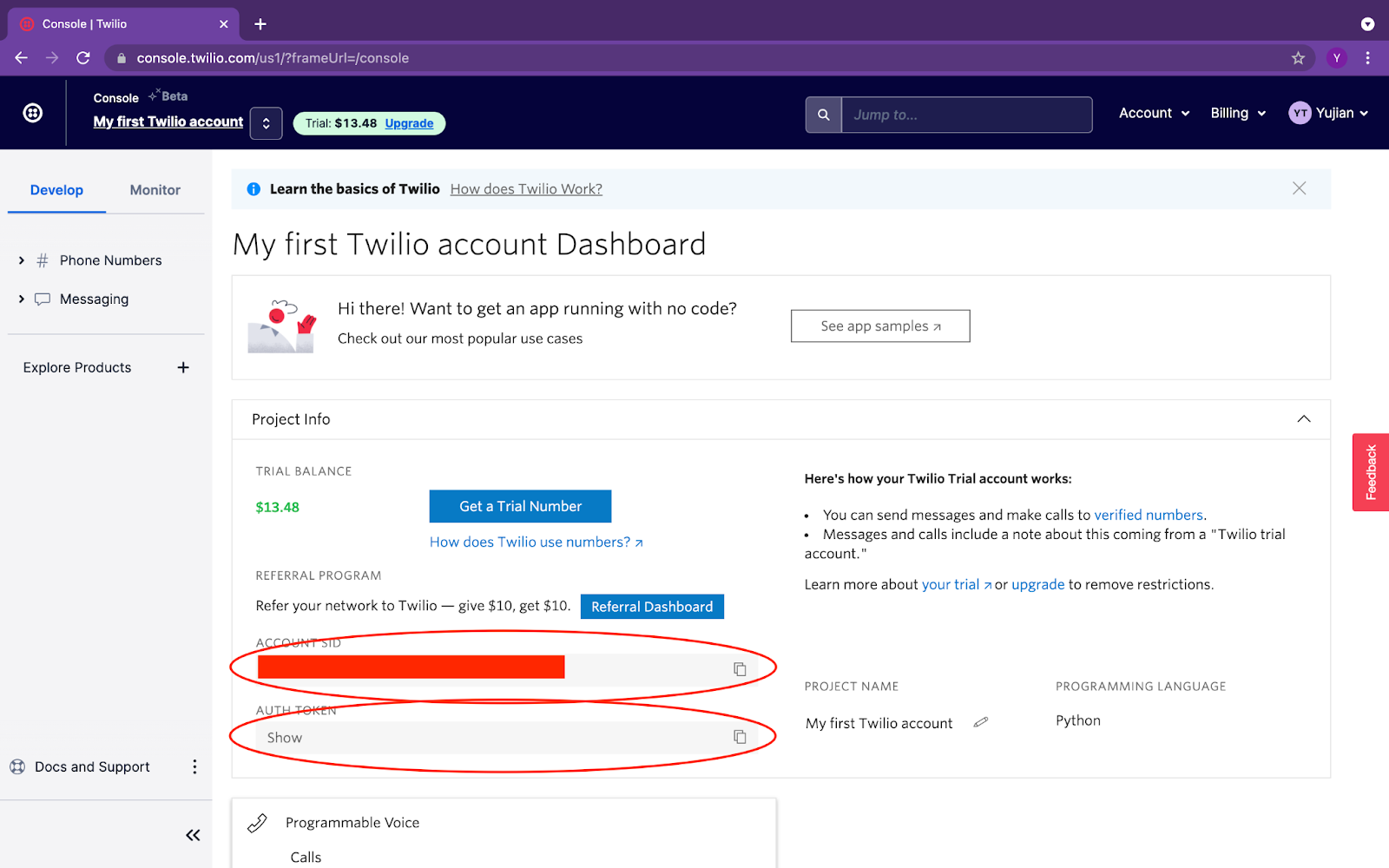This screenshot has height=868, width=1389.
Task: Open the Chrome profile Y avatar
Action: (1337, 58)
